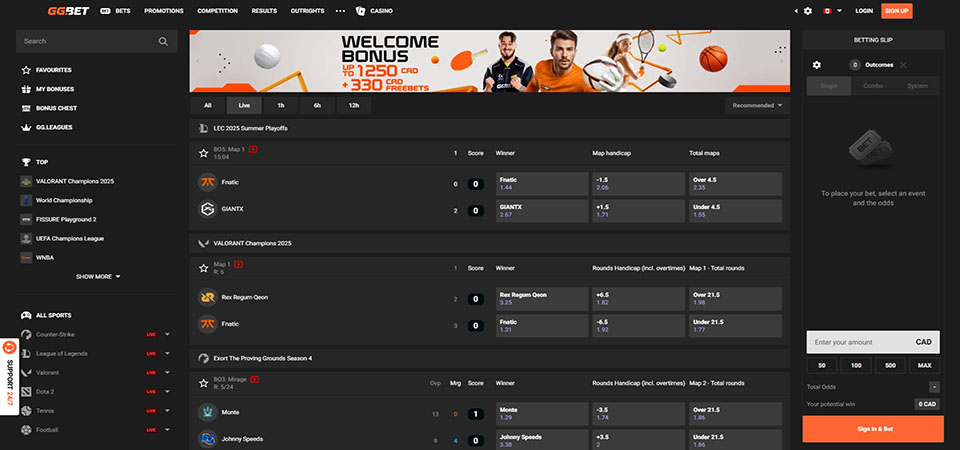960x450 pixels.
Task: Pick GIANTX winner odds 2.67
Action: click(542, 211)
